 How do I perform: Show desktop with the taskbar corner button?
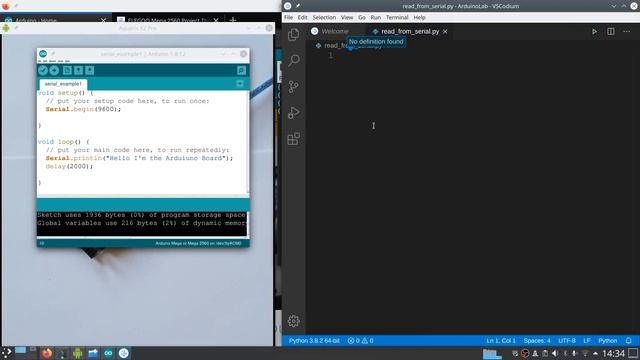pyautogui.click(x=633, y=353)
